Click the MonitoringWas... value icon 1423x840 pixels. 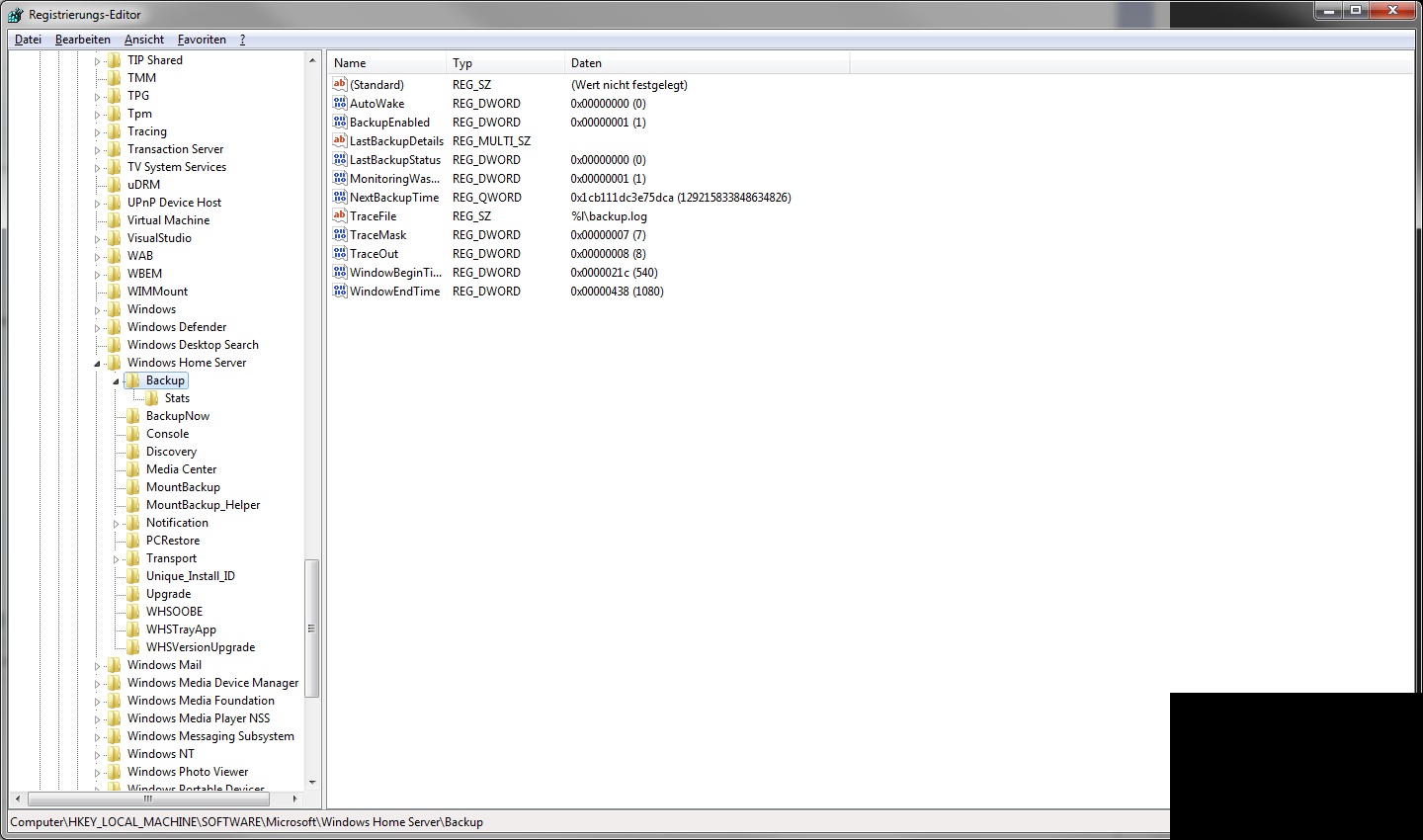tap(340, 178)
